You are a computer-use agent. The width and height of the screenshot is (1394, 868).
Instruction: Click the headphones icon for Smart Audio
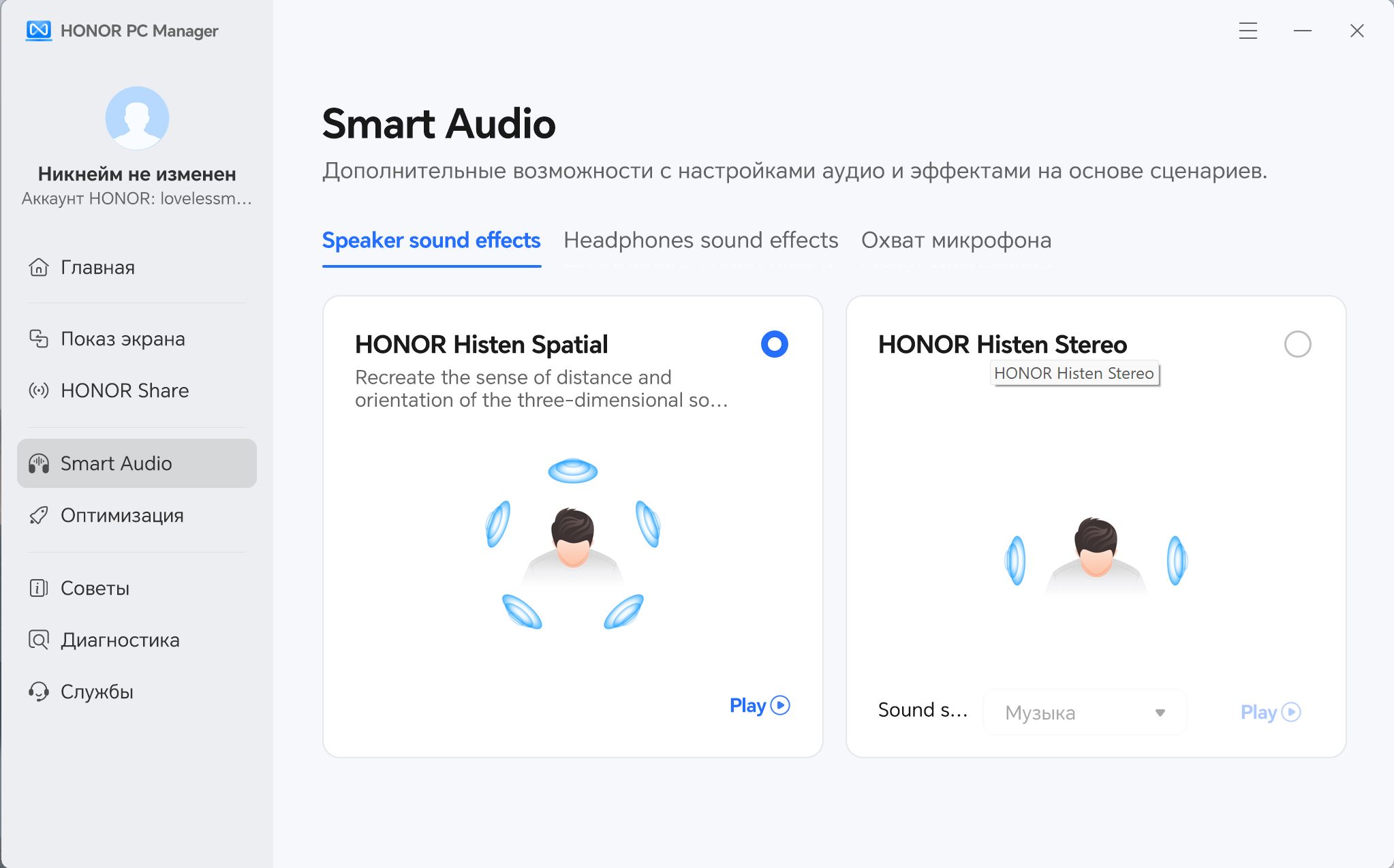coord(39,463)
